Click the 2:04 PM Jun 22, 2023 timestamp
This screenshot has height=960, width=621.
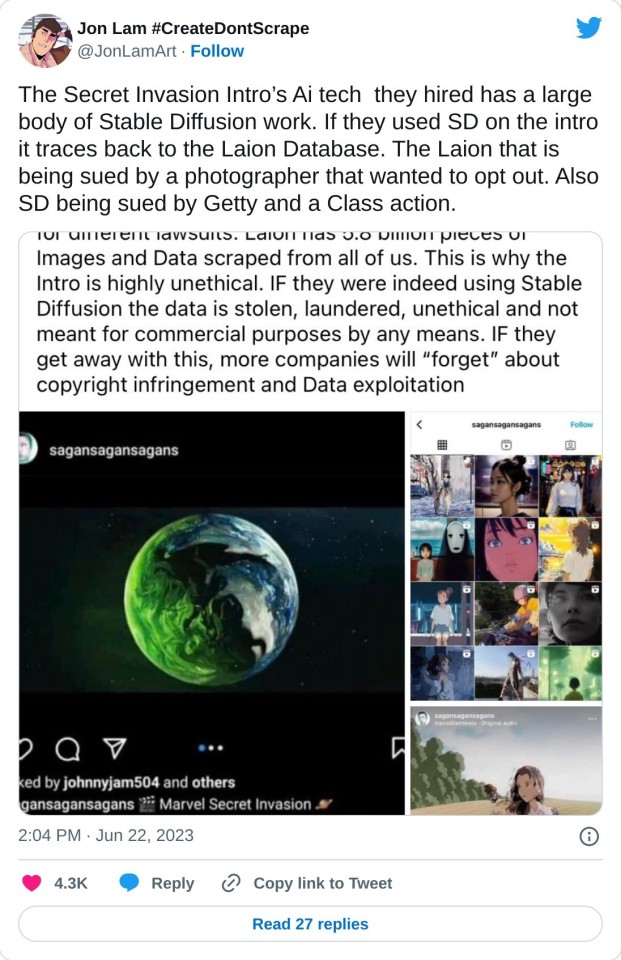(x=106, y=835)
